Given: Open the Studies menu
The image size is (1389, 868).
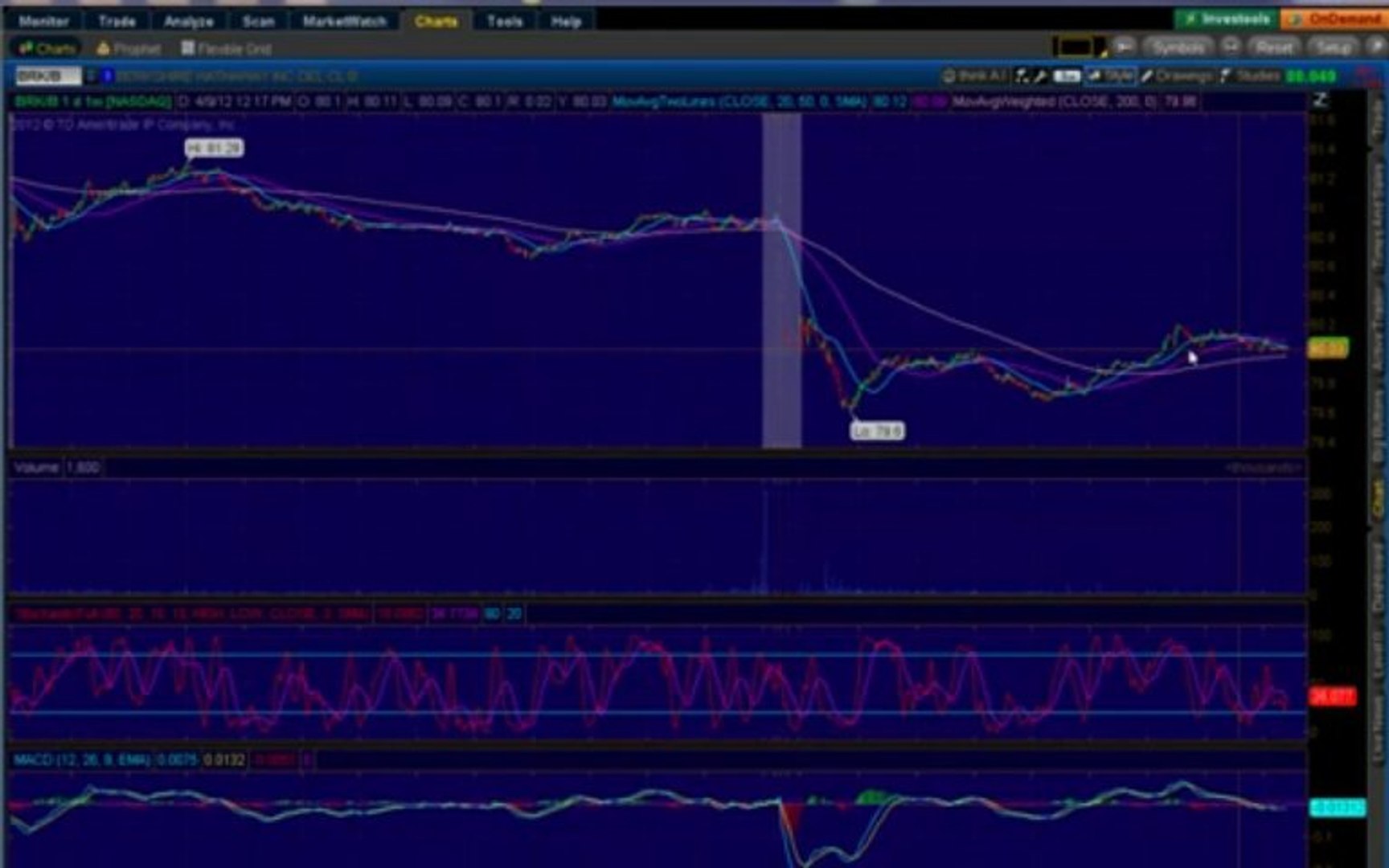Looking at the screenshot, I should pyautogui.click(x=1251, y=76).
